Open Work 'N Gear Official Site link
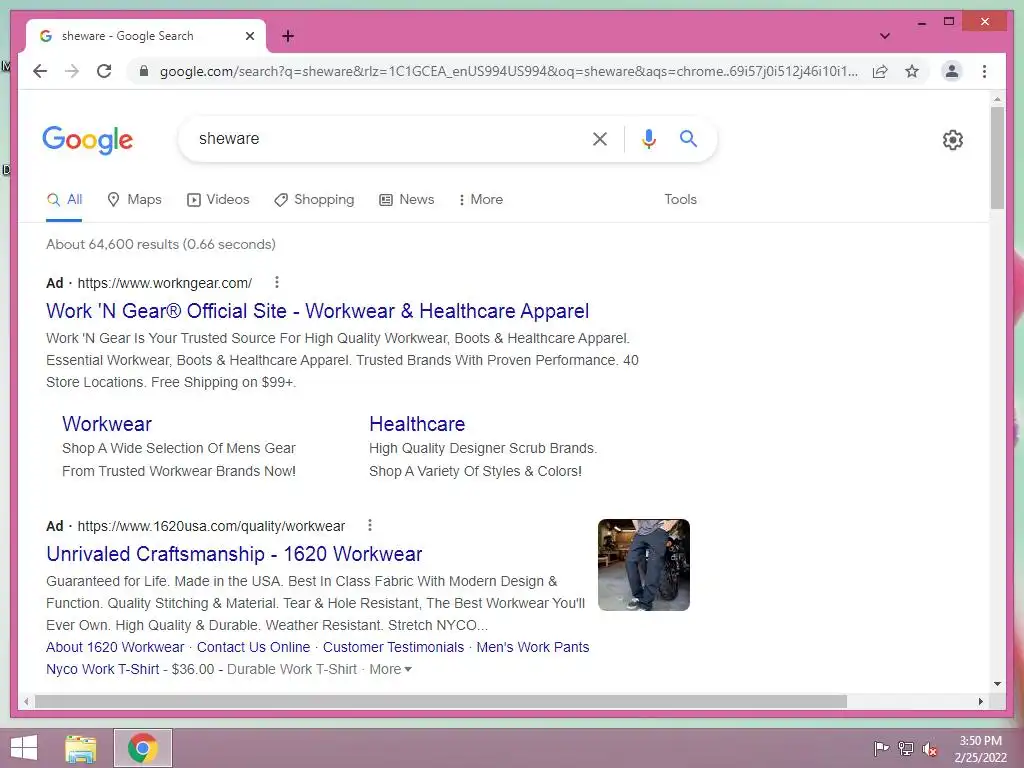Viewport: 1024px width, 768px height. (317, 311)
